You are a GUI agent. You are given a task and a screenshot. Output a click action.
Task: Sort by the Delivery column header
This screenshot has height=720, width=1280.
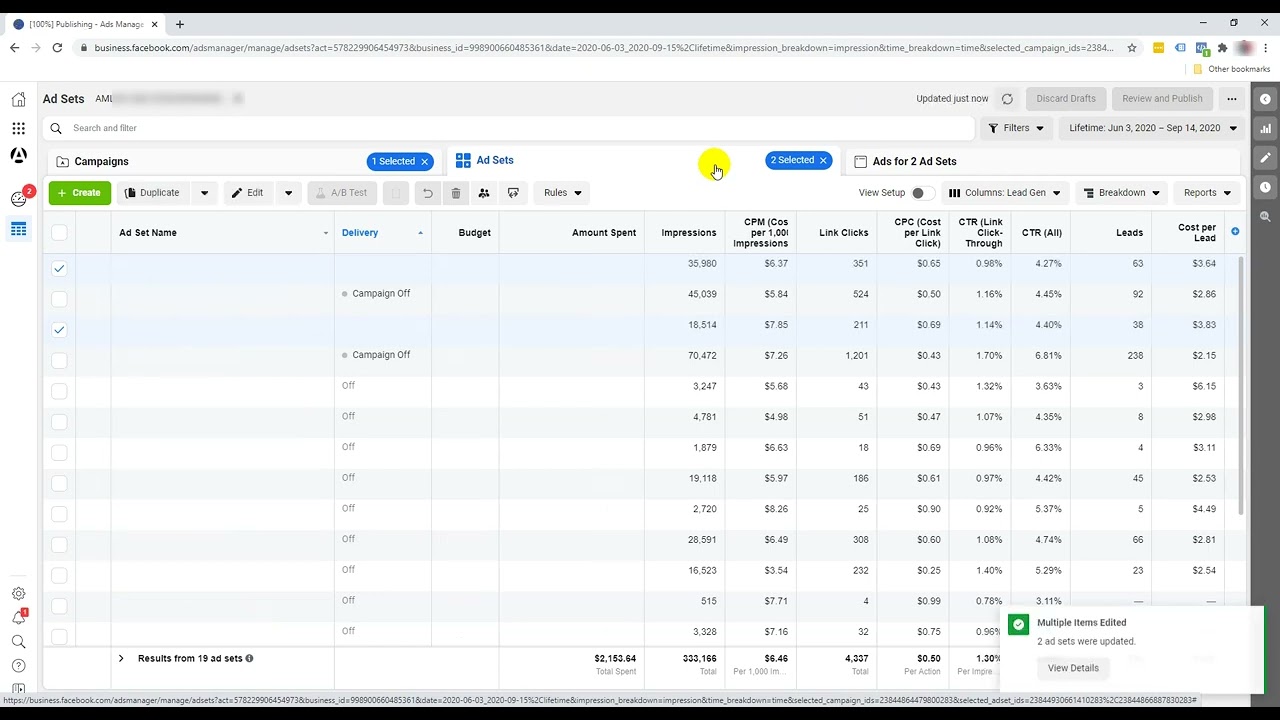pyautogui.click(x=360, y=233)
